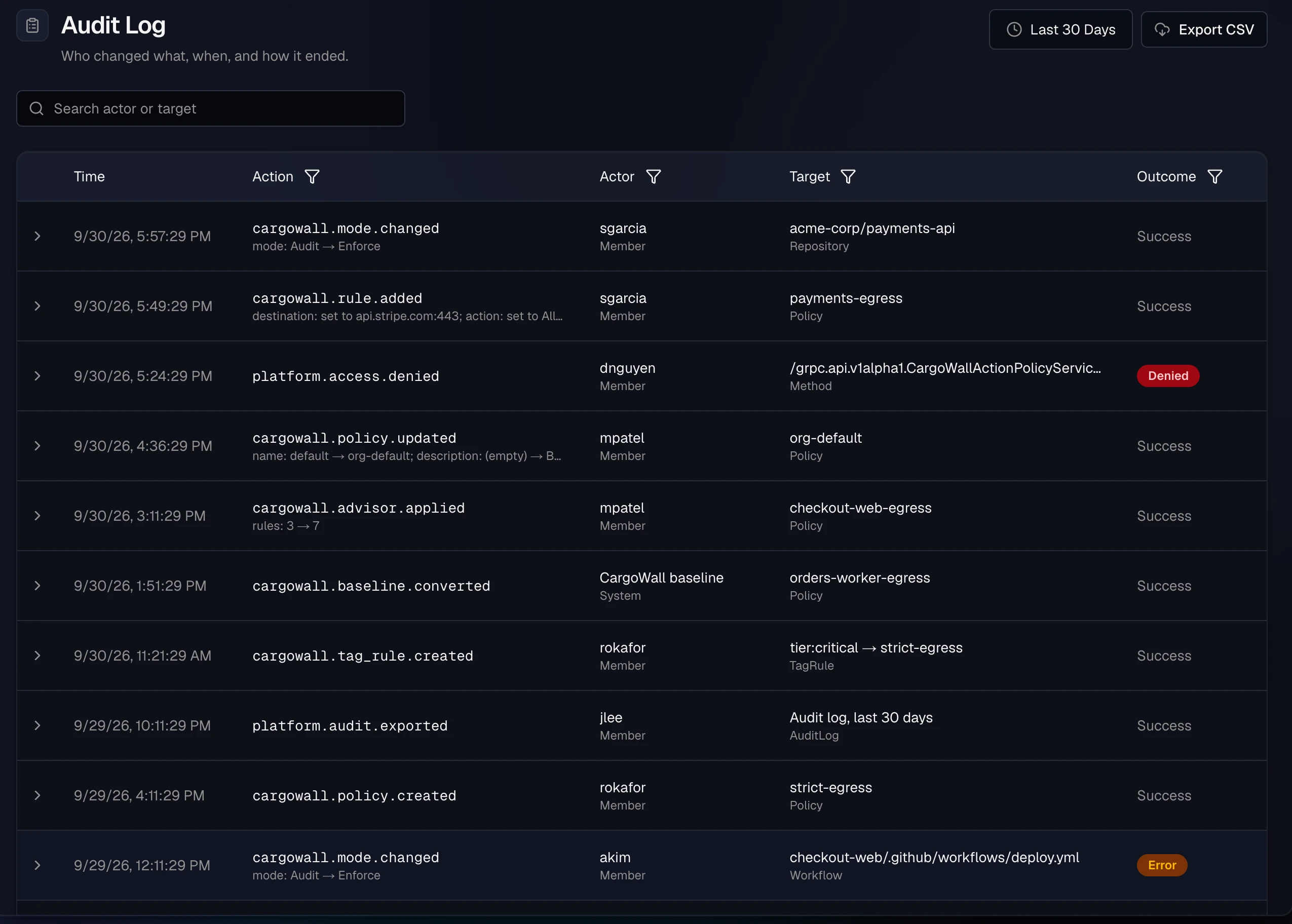Click actor sgarcia in the rule.added row

point(623,299)
